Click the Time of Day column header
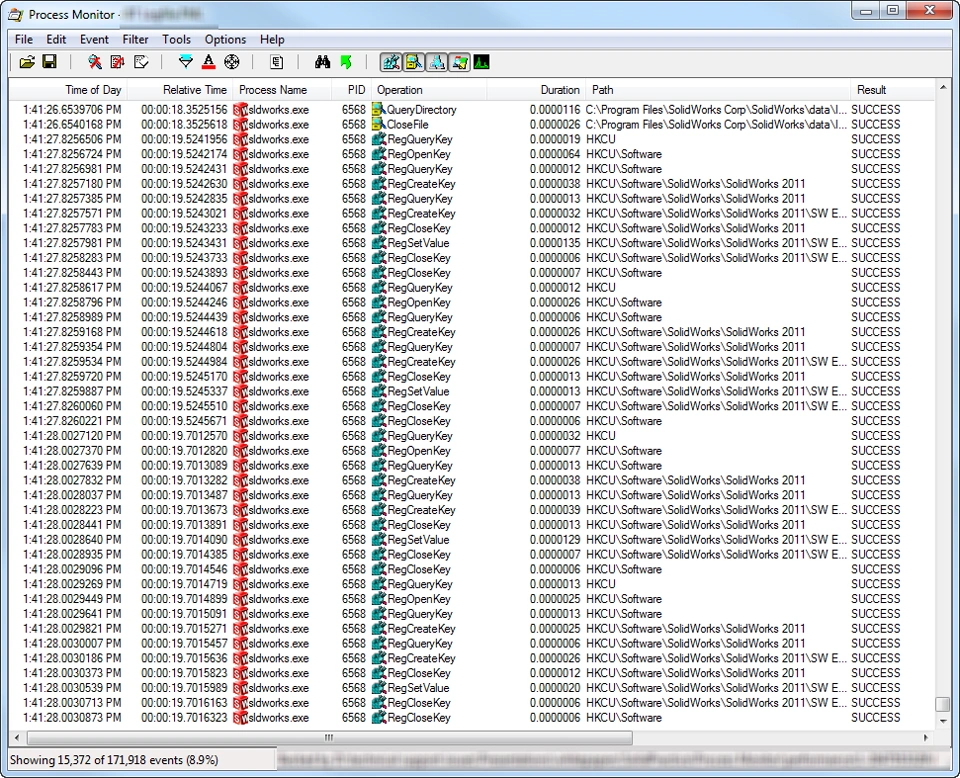The image size is (960, 778). coord(67,90)
